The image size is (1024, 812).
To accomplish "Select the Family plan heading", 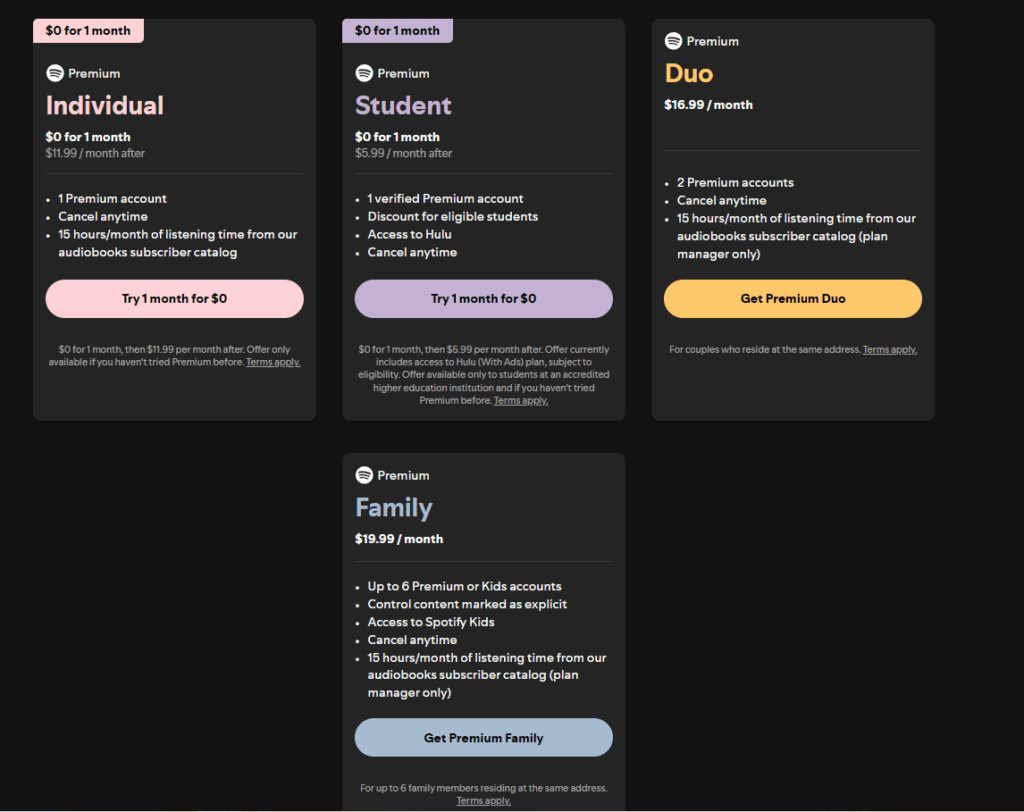I will (x=394, y=508).
